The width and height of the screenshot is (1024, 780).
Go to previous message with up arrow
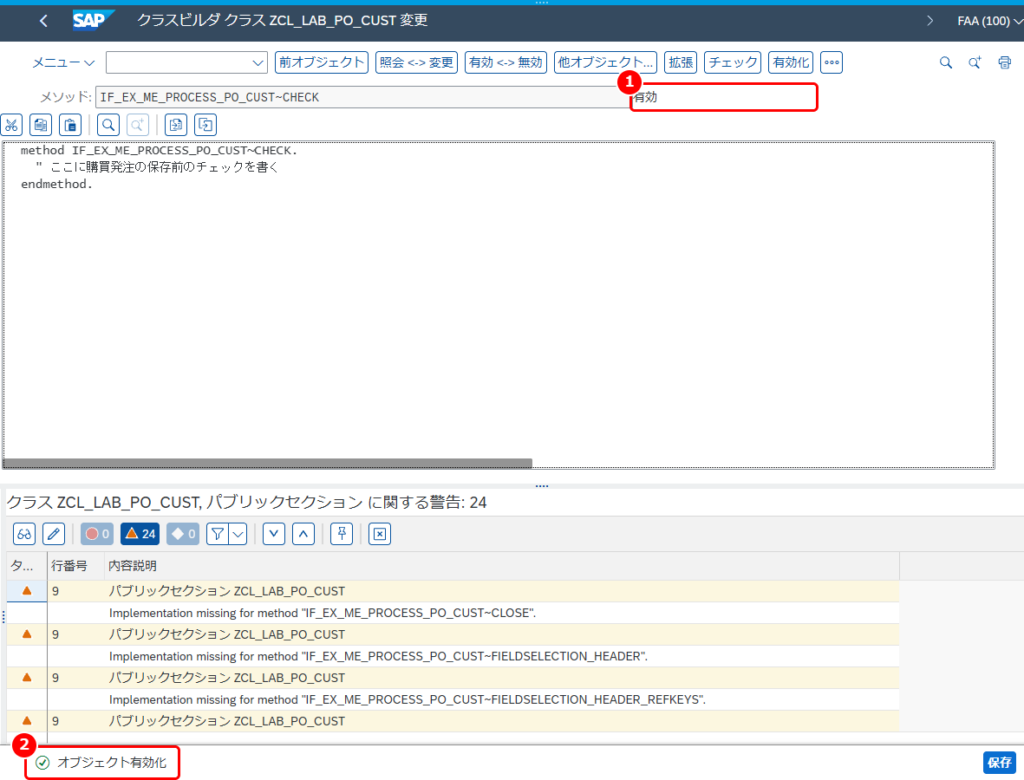[x=303, y=534]
